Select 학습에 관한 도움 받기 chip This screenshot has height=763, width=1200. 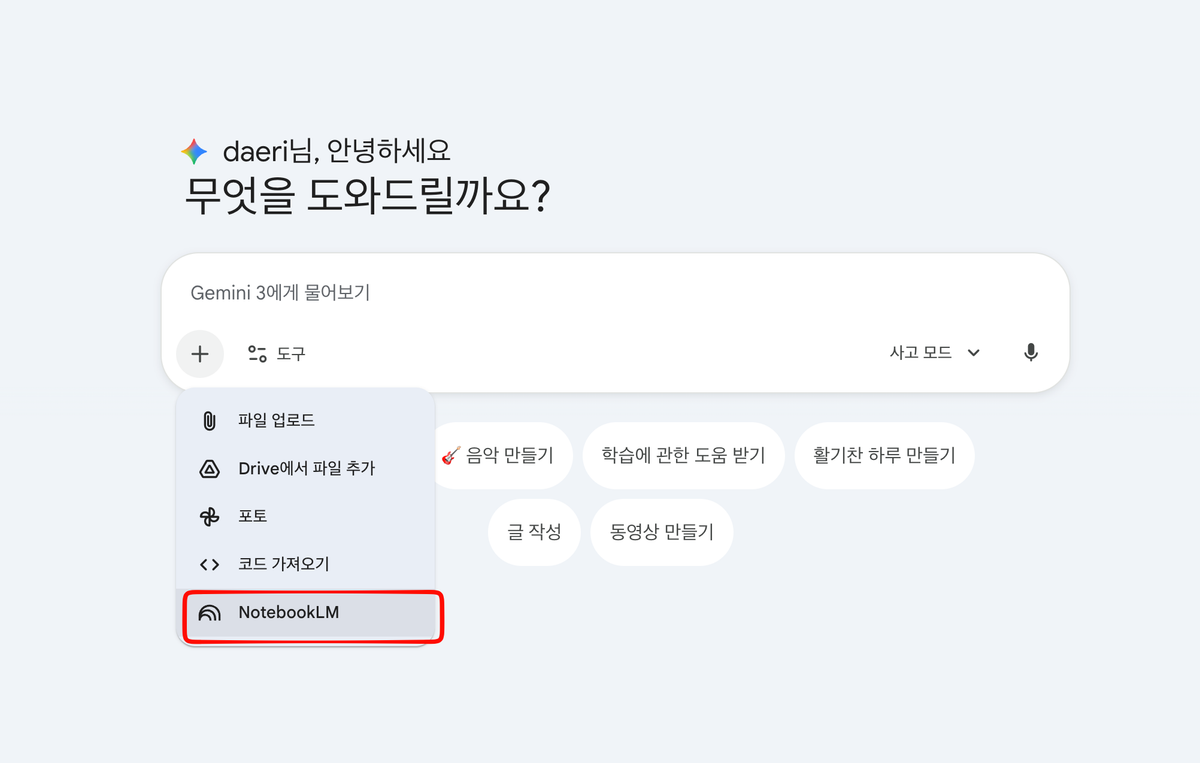[683, 455]
